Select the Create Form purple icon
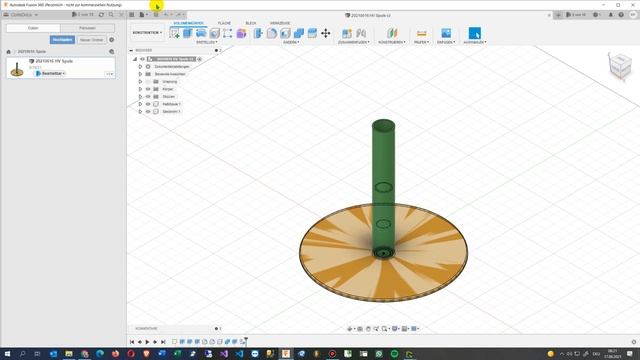Screen dimensions: 640x360 click(x=241, y=33)
